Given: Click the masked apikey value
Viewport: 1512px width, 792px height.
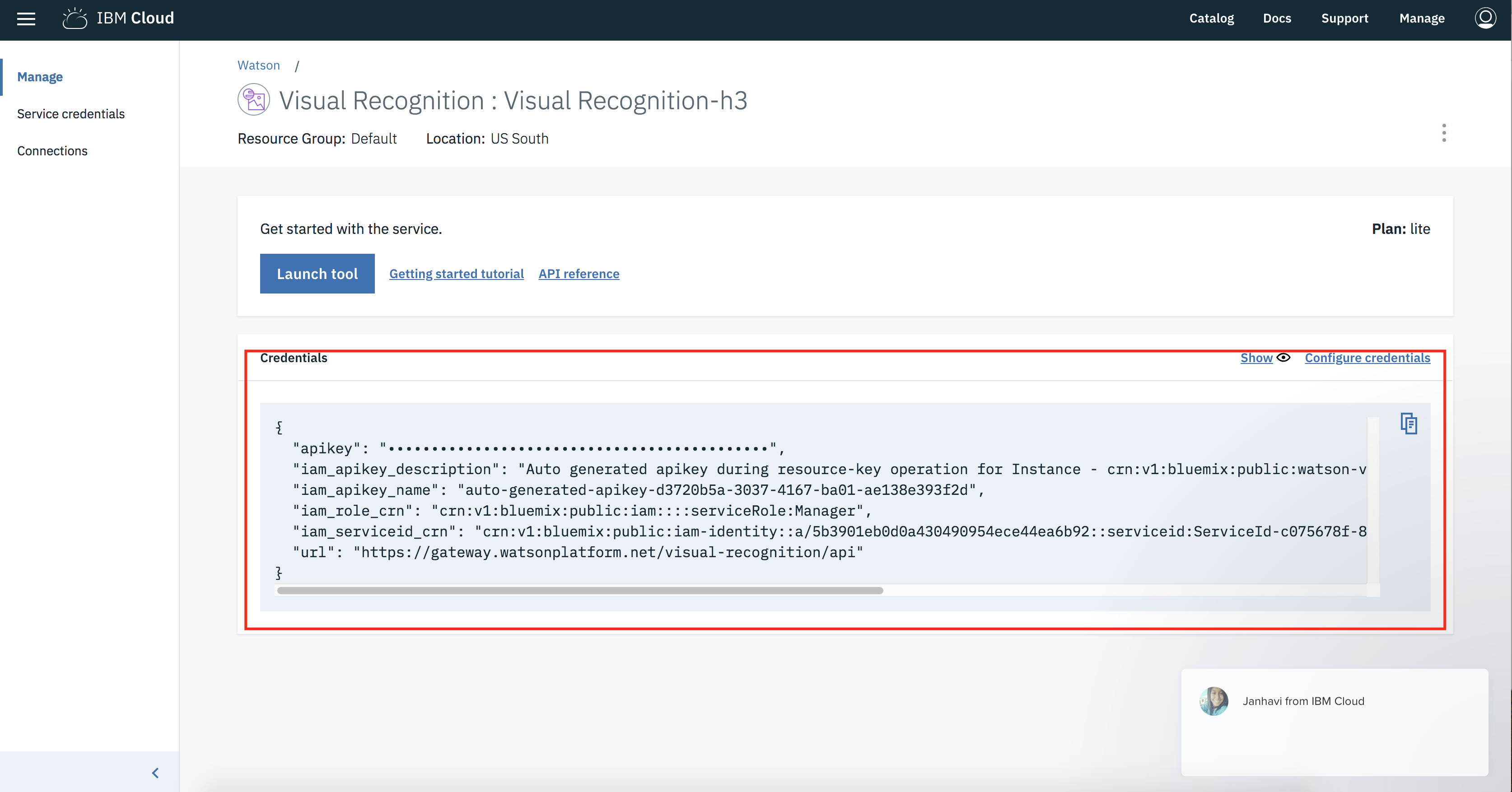Looking at the screenshot, I should point(578,449).
